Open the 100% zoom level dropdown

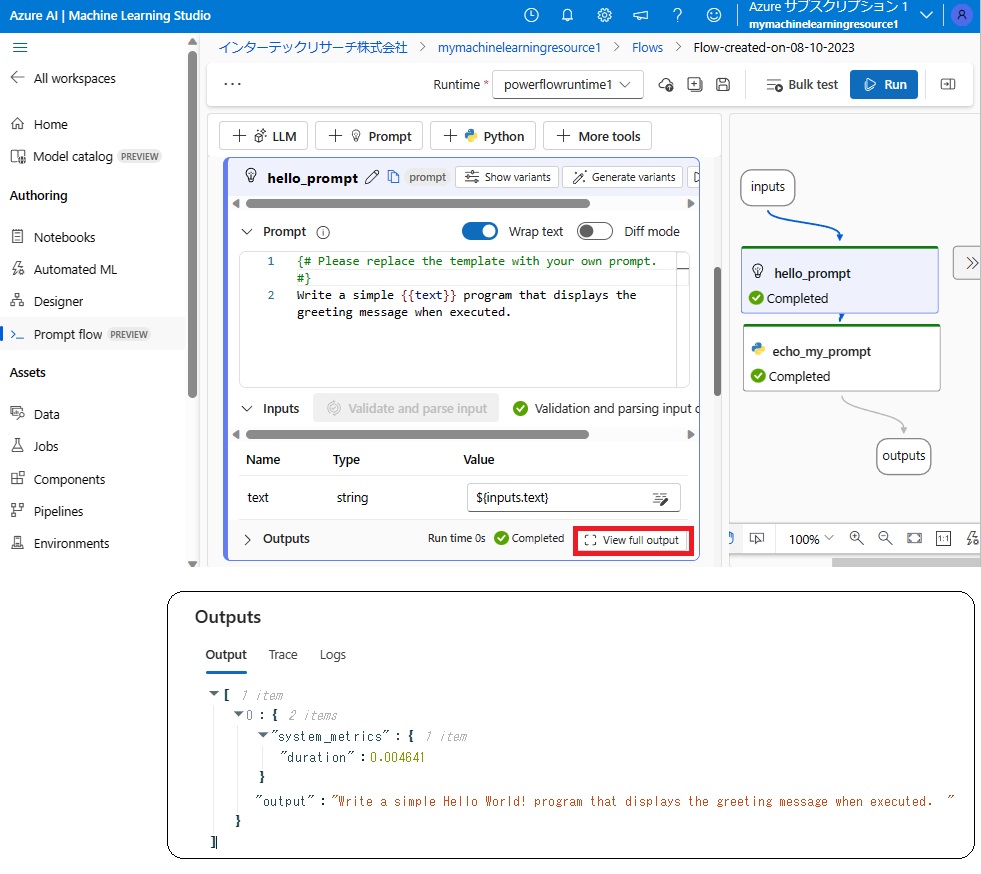tap(811, 539)
